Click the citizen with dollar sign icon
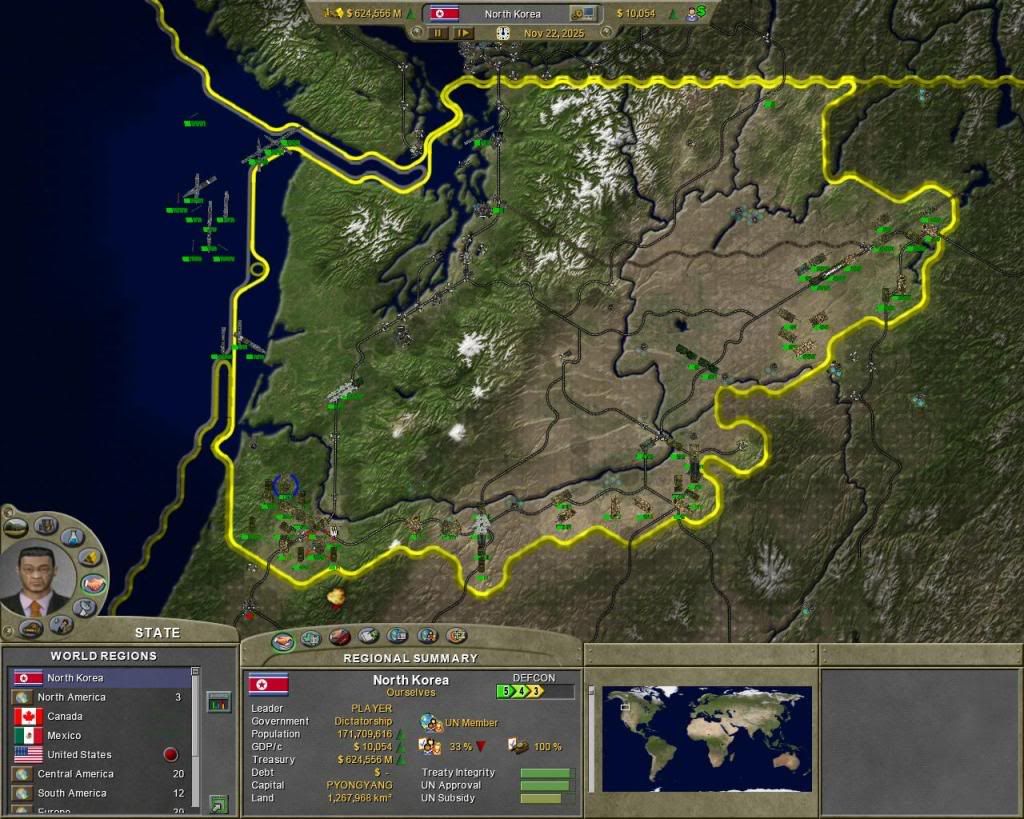The image size is (1024, 819). pos(696,12)
